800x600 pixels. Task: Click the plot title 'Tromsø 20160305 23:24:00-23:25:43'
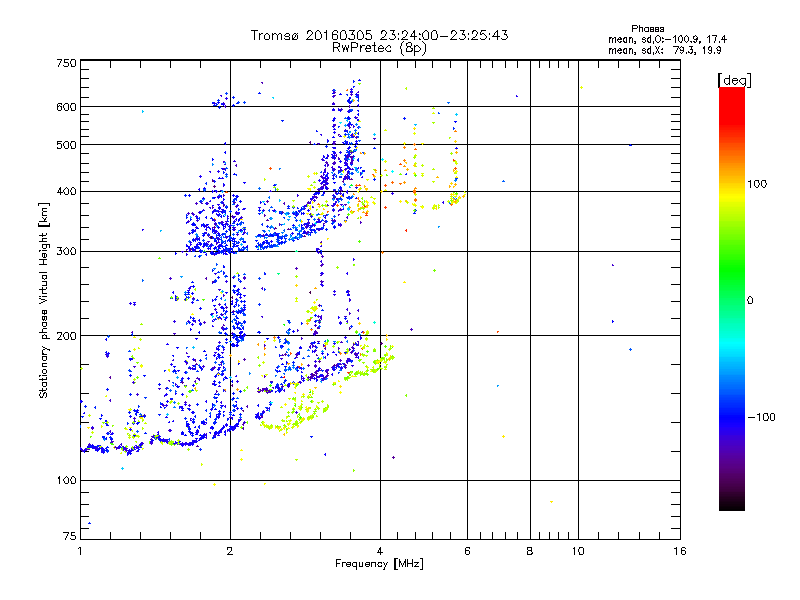pos(379,35)
